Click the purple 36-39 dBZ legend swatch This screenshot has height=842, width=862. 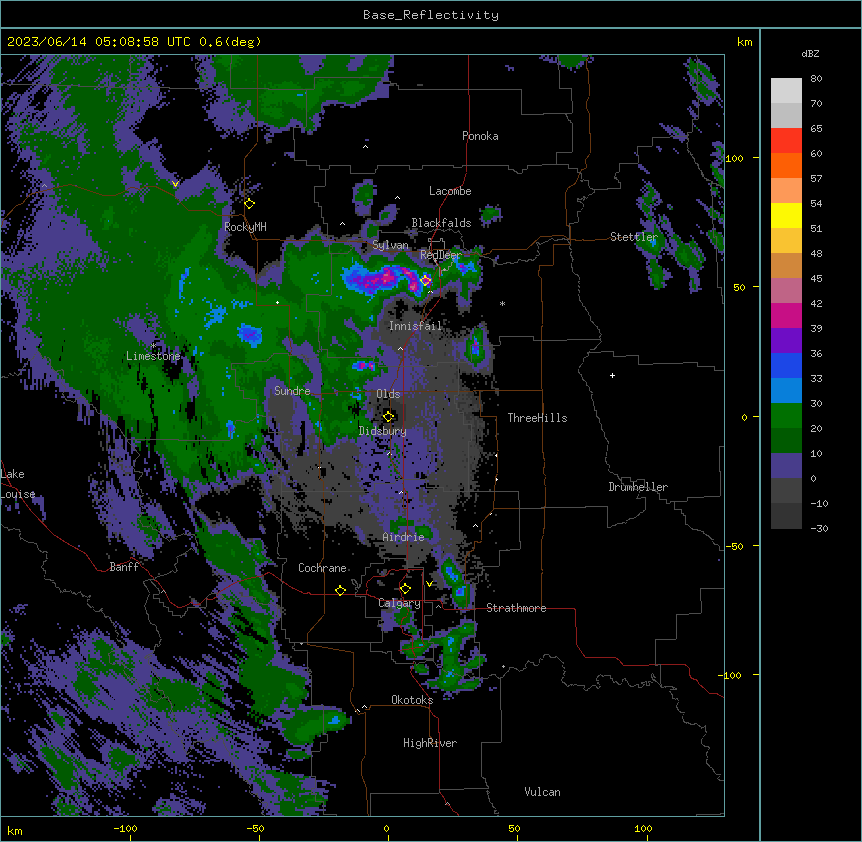coord(786,341)
